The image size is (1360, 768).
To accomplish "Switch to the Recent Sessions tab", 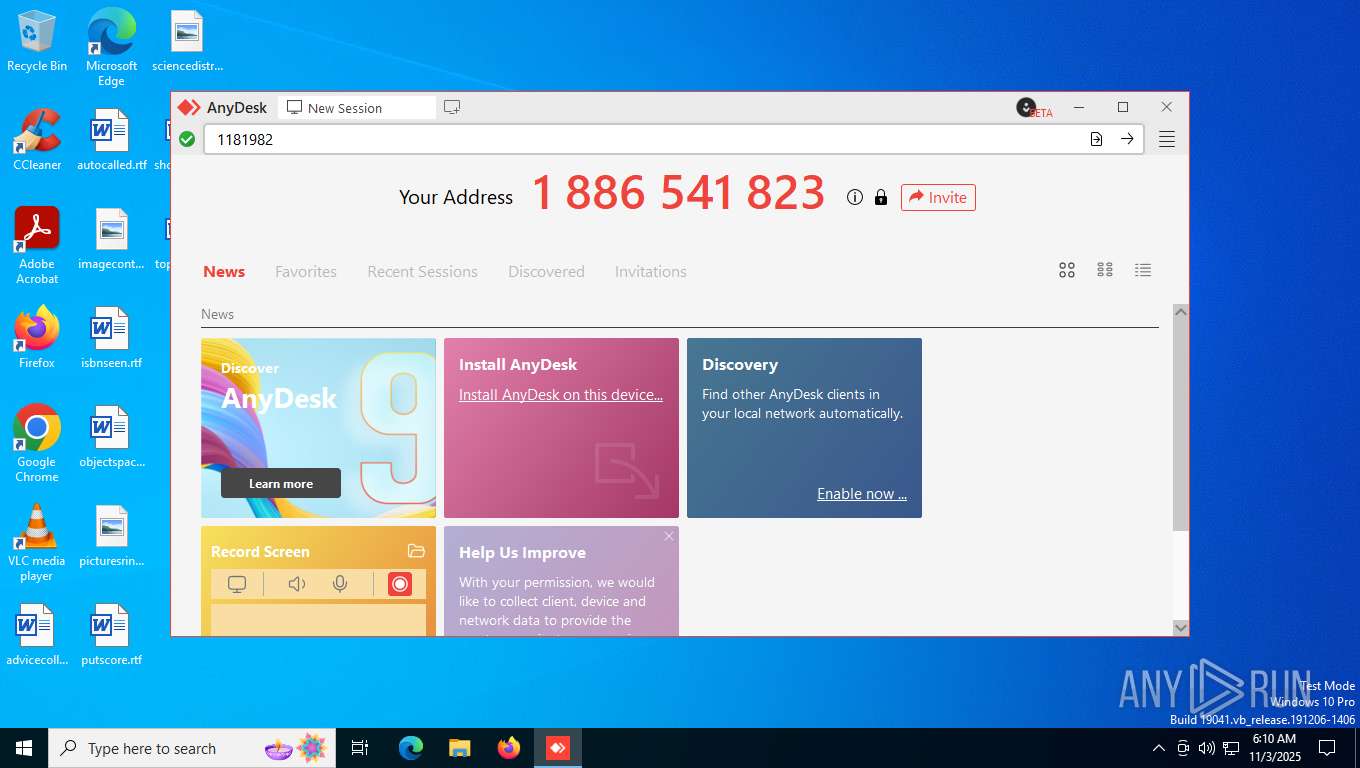I will [422, 271].
